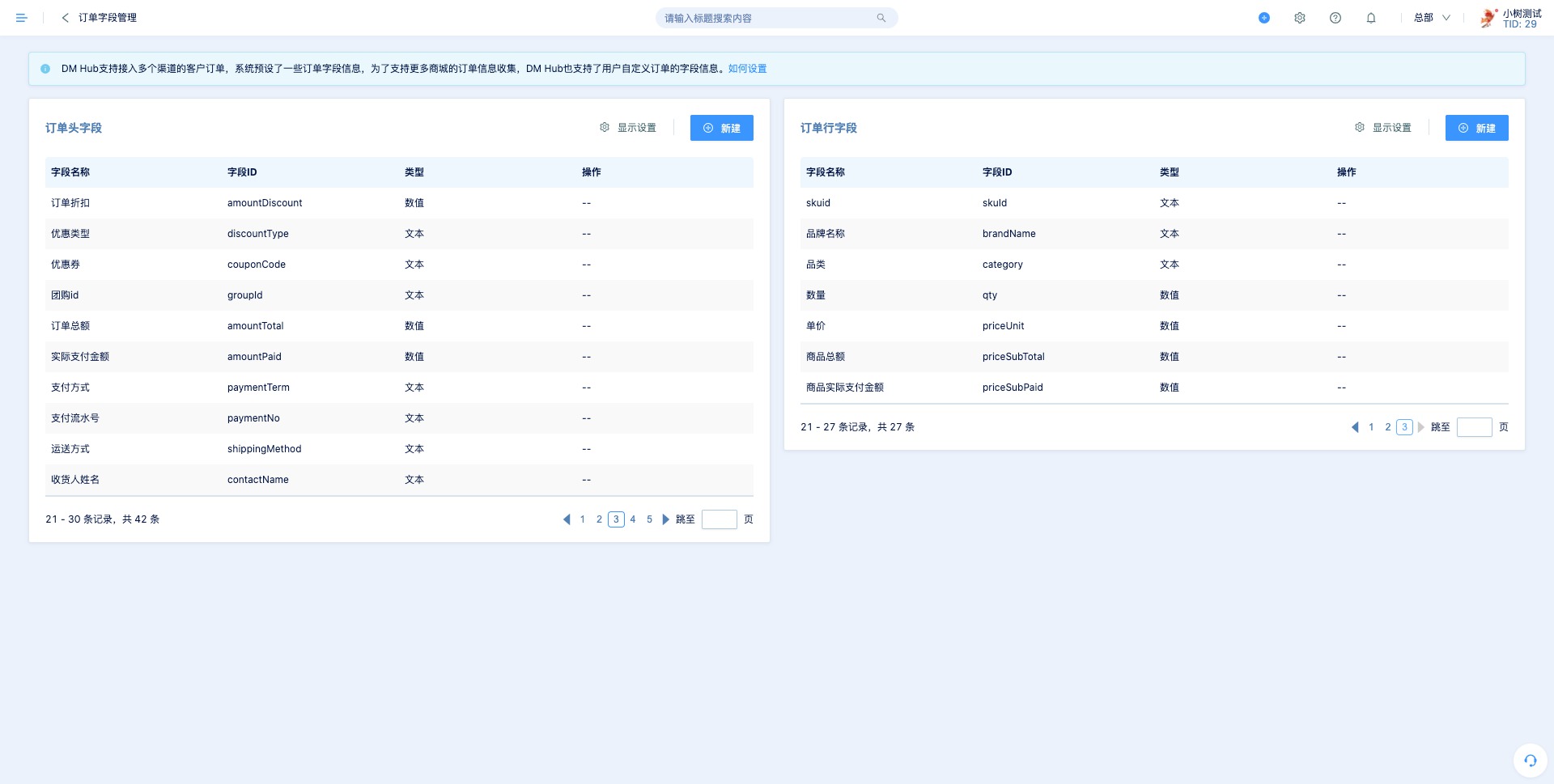Open 显示设置 for 订单行字段
Image resolution: width=1554 pixels, height=784 pixels.
1392,128
